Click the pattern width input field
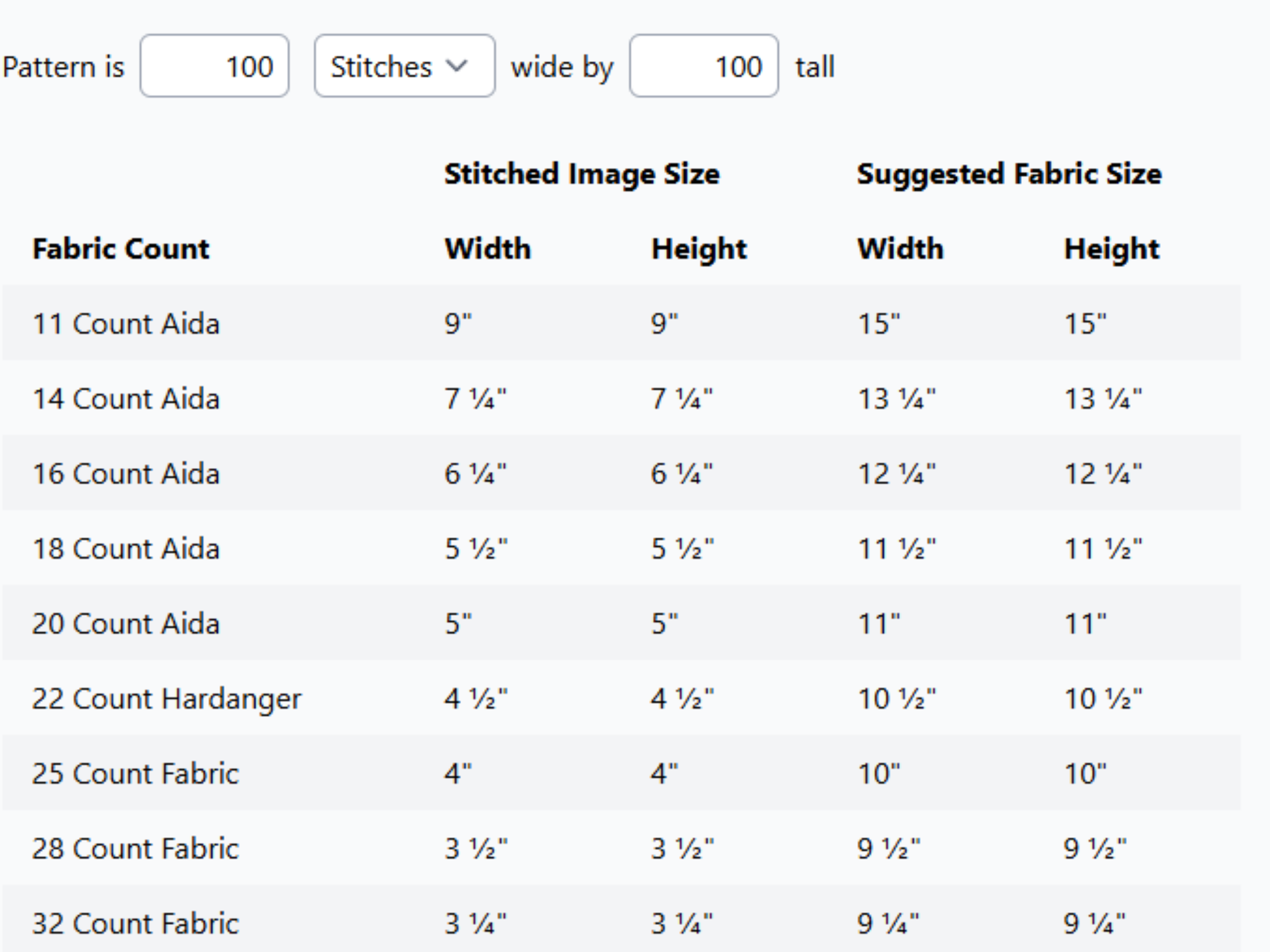1270x952 pixels. point(214,66)
